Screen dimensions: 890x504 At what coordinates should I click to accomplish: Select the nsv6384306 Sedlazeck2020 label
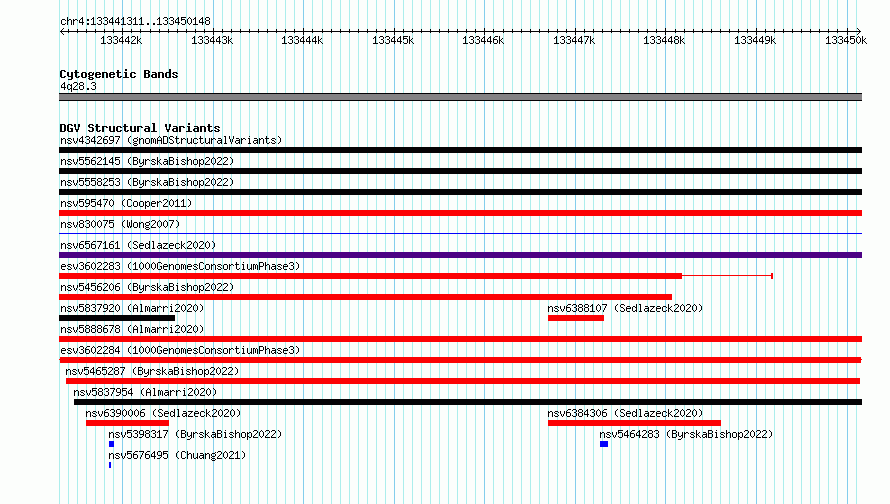tap(625, 413)
